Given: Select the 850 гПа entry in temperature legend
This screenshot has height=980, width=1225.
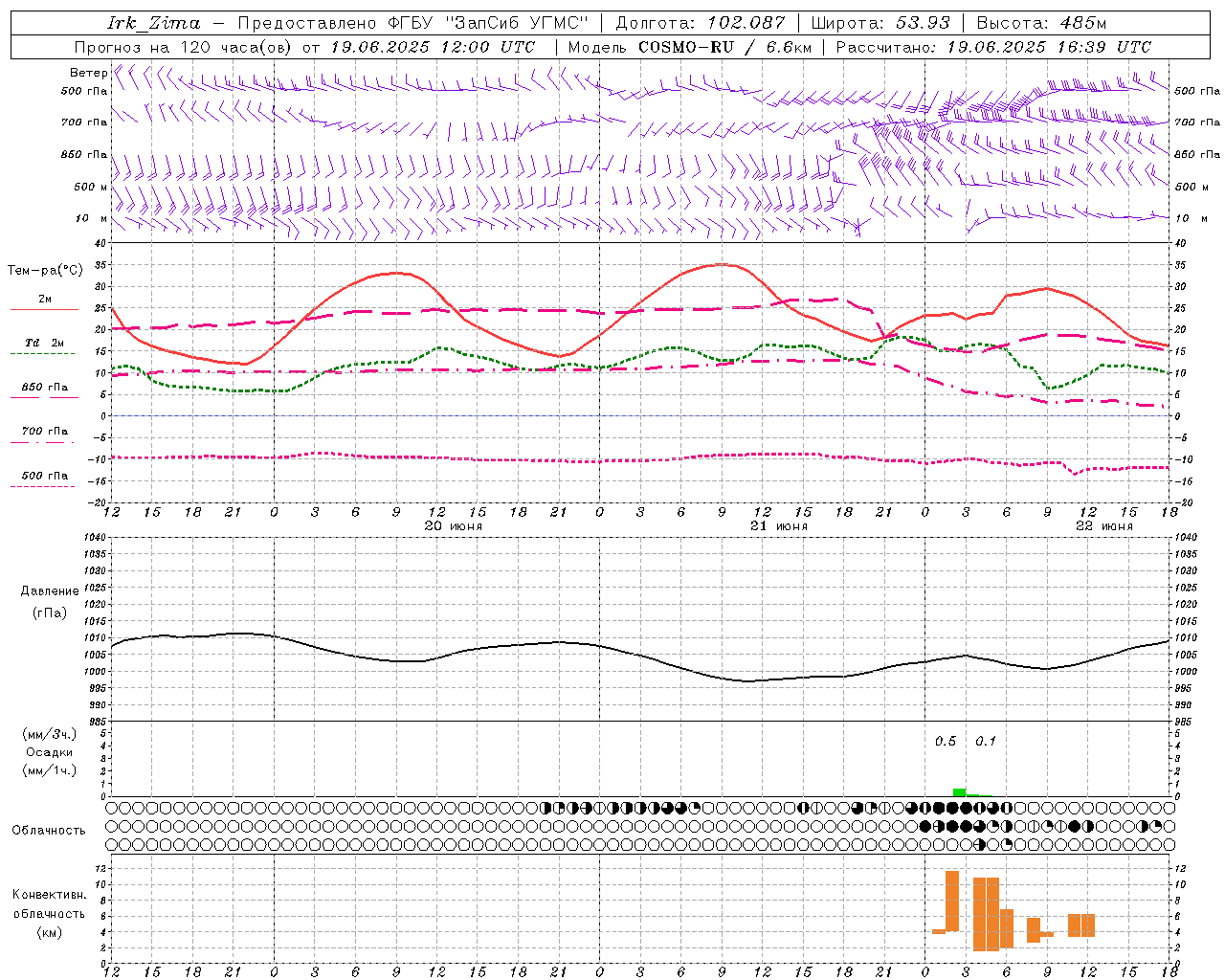Looking at the screenshot, I should tap(45, 388).
